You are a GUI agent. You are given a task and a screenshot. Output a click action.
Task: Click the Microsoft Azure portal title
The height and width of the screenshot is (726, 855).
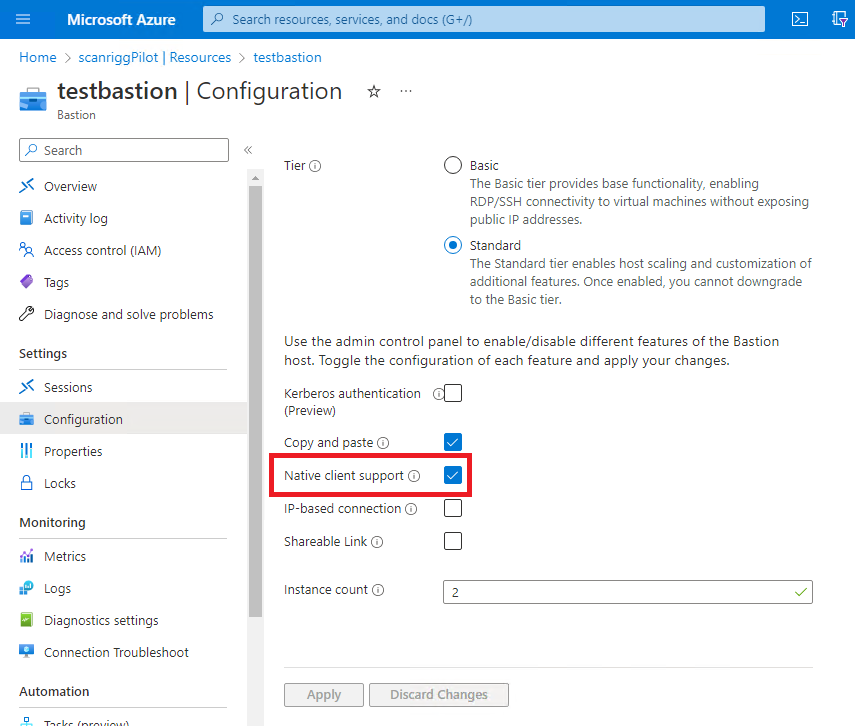(x=121, y=20)
